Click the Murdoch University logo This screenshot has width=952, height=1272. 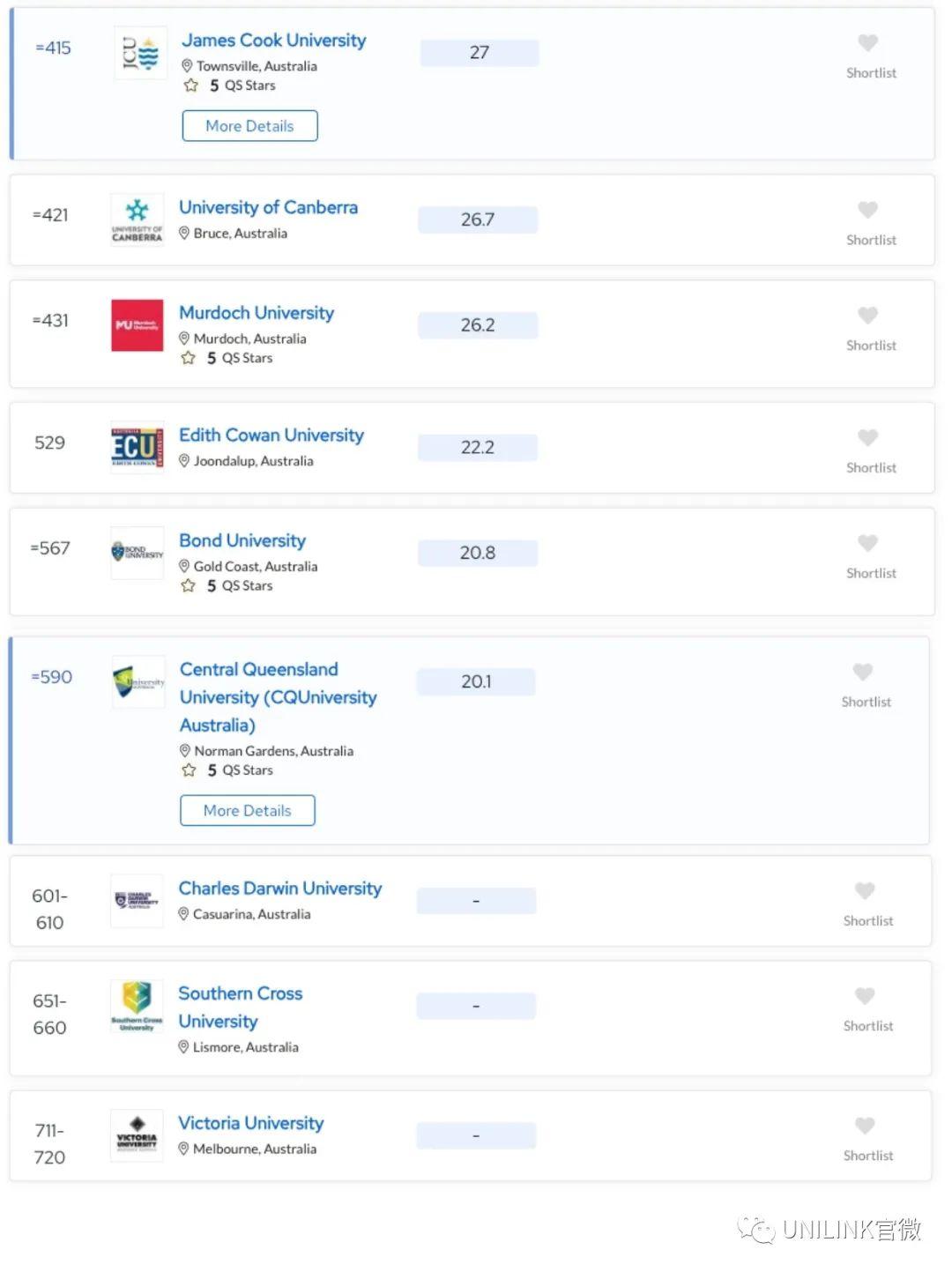pos(136,326)
